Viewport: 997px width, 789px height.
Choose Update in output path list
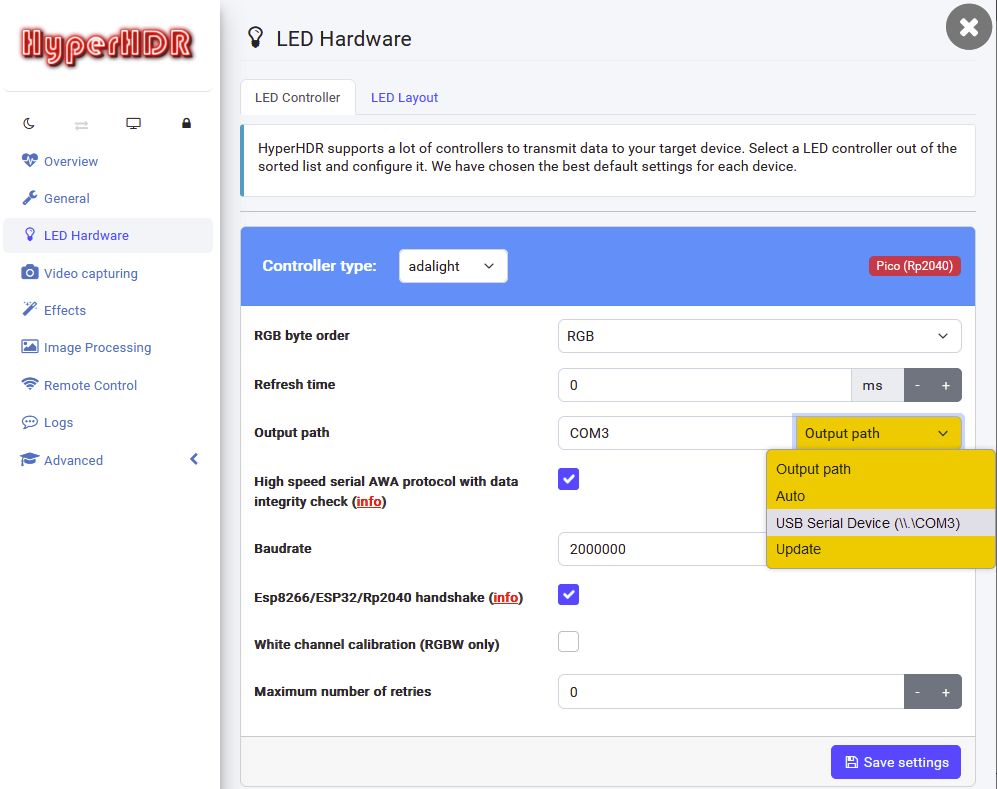coord(881,549)
